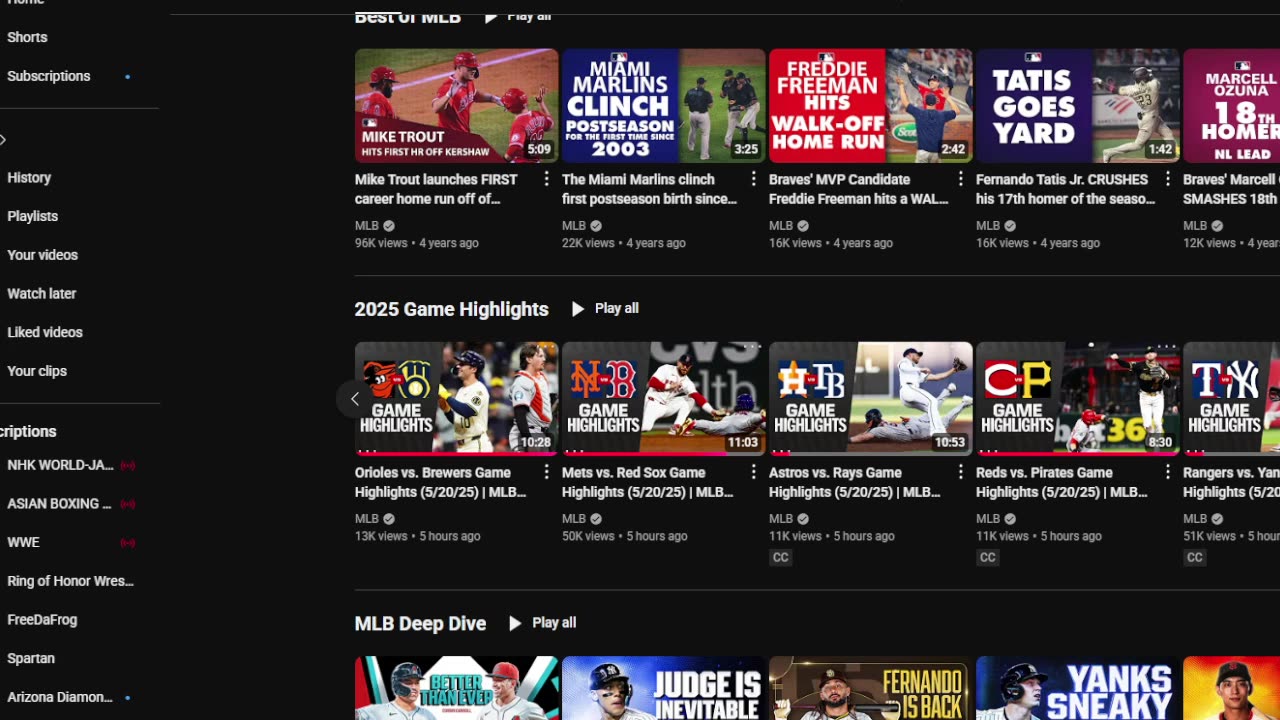Open Spartan channel subscription
This screenshot has height=720, width=1280.
31,659
